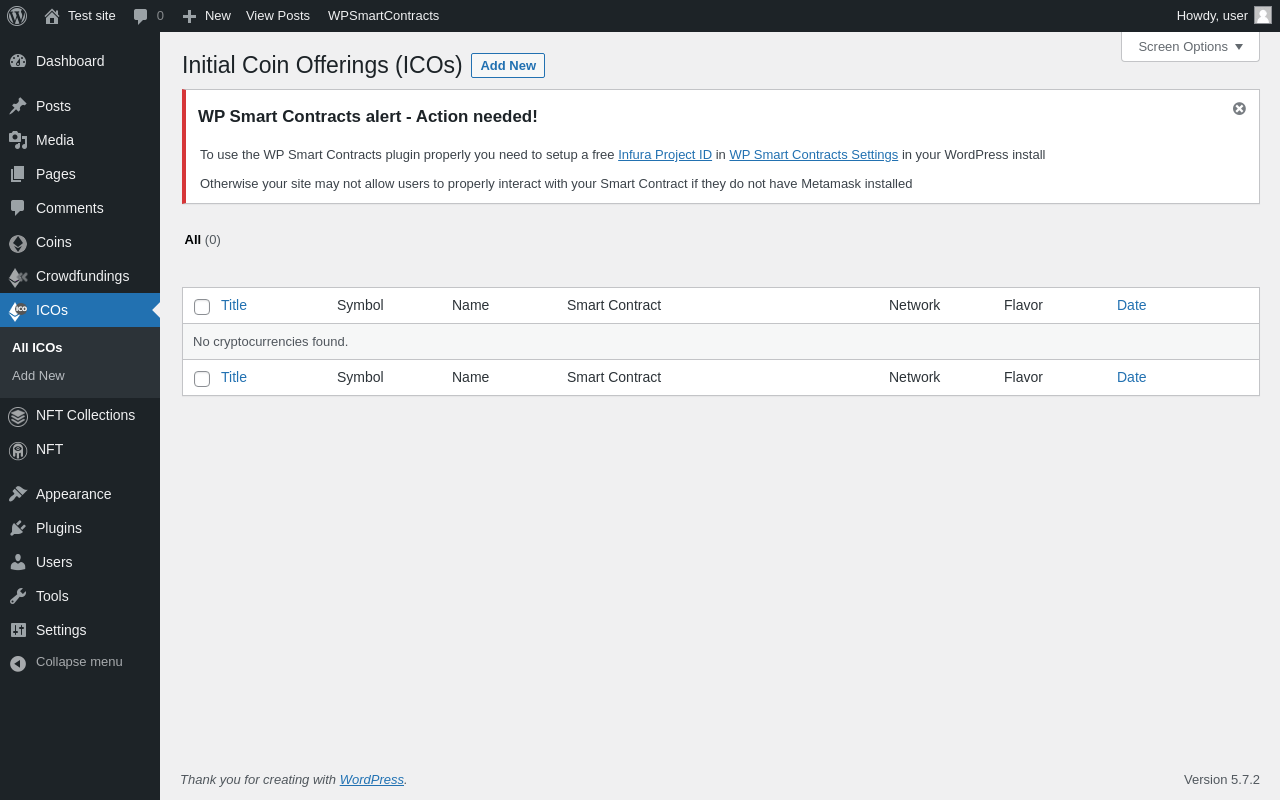Image resolution: width=1280 pixels, height=800 pixels.
Task: Click Add New button beside page title
Action: point(508,65)
